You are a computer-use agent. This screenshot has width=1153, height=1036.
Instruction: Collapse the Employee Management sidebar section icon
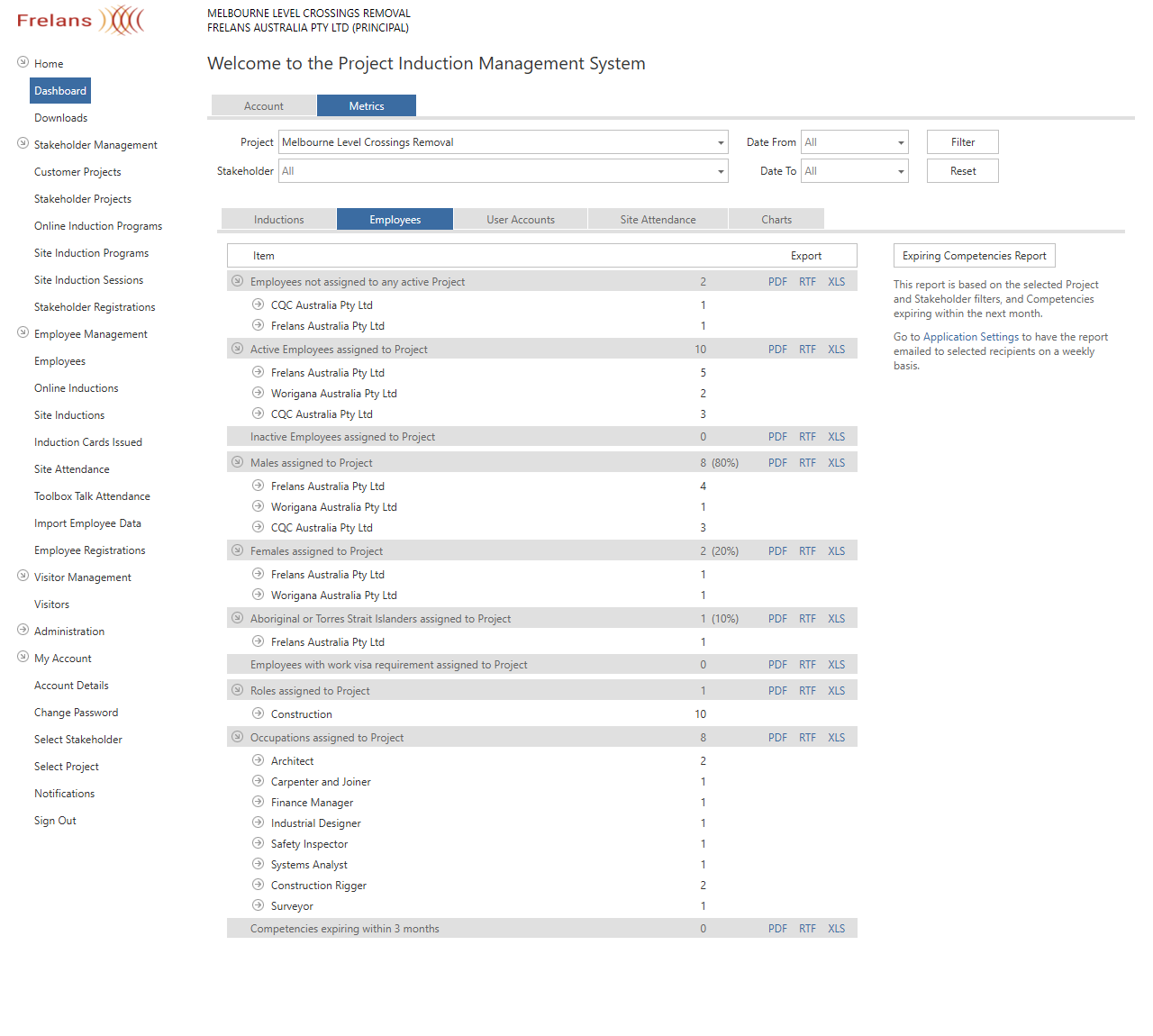pos(23,332)
